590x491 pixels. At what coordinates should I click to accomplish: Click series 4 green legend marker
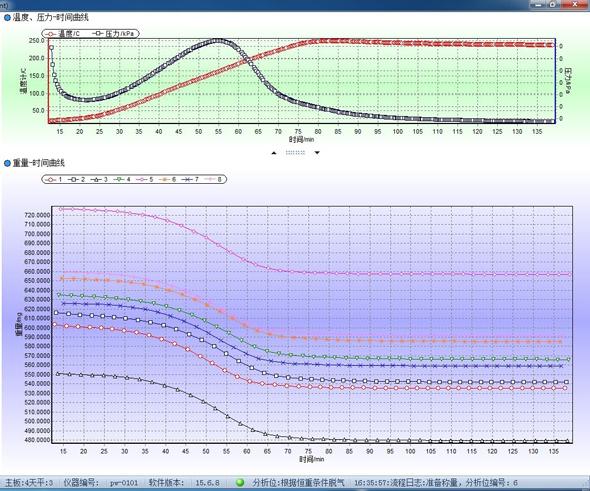pyautogui.click(x=119, y=179)
